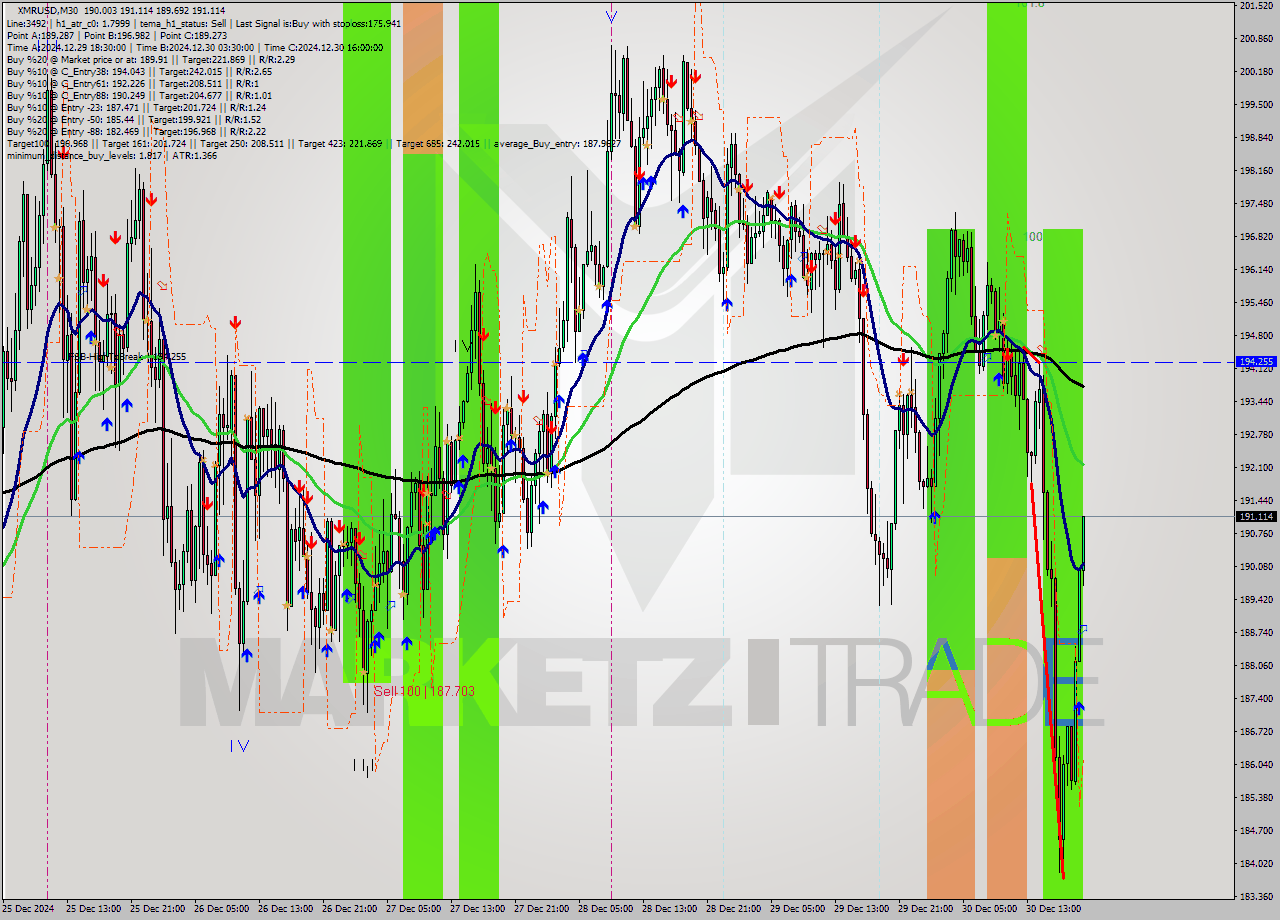Screen dimensions: 1280x920
Task: Click the '26 Dec 21:00' time label
Action: tap(349, 909)
